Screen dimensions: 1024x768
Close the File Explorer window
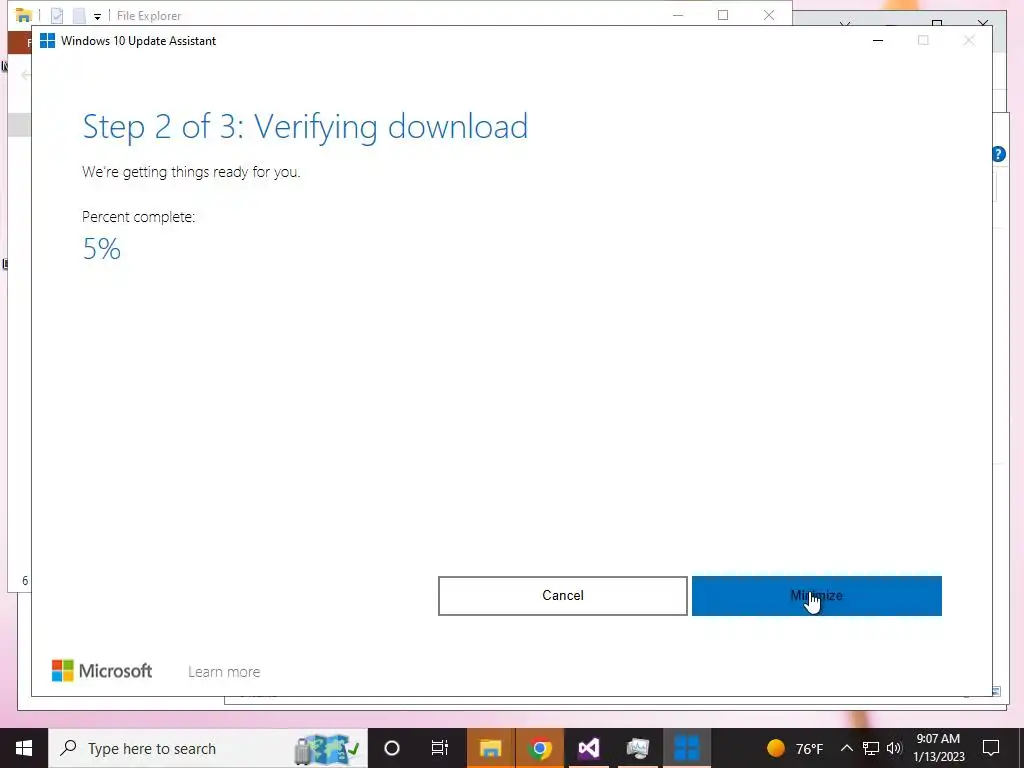(x=769, y=14)
